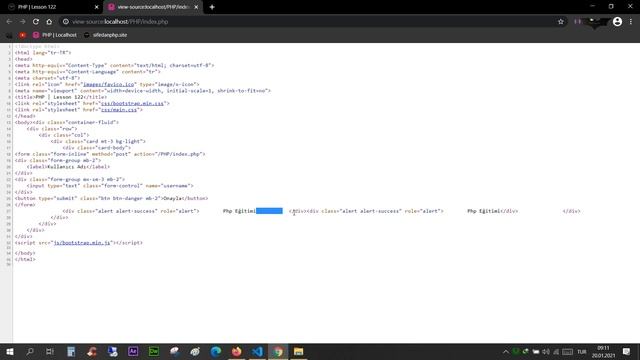Bookmark this page with the star icon
This screenshot has width=640, height=360.
click(x=561, y=22)
